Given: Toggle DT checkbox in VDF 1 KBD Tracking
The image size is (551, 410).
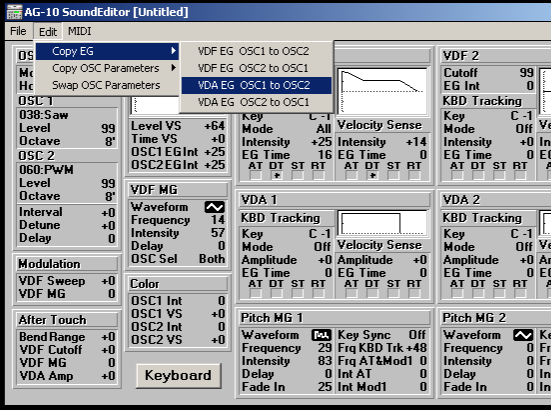Looking at the screenshot, I should (277, 175).
